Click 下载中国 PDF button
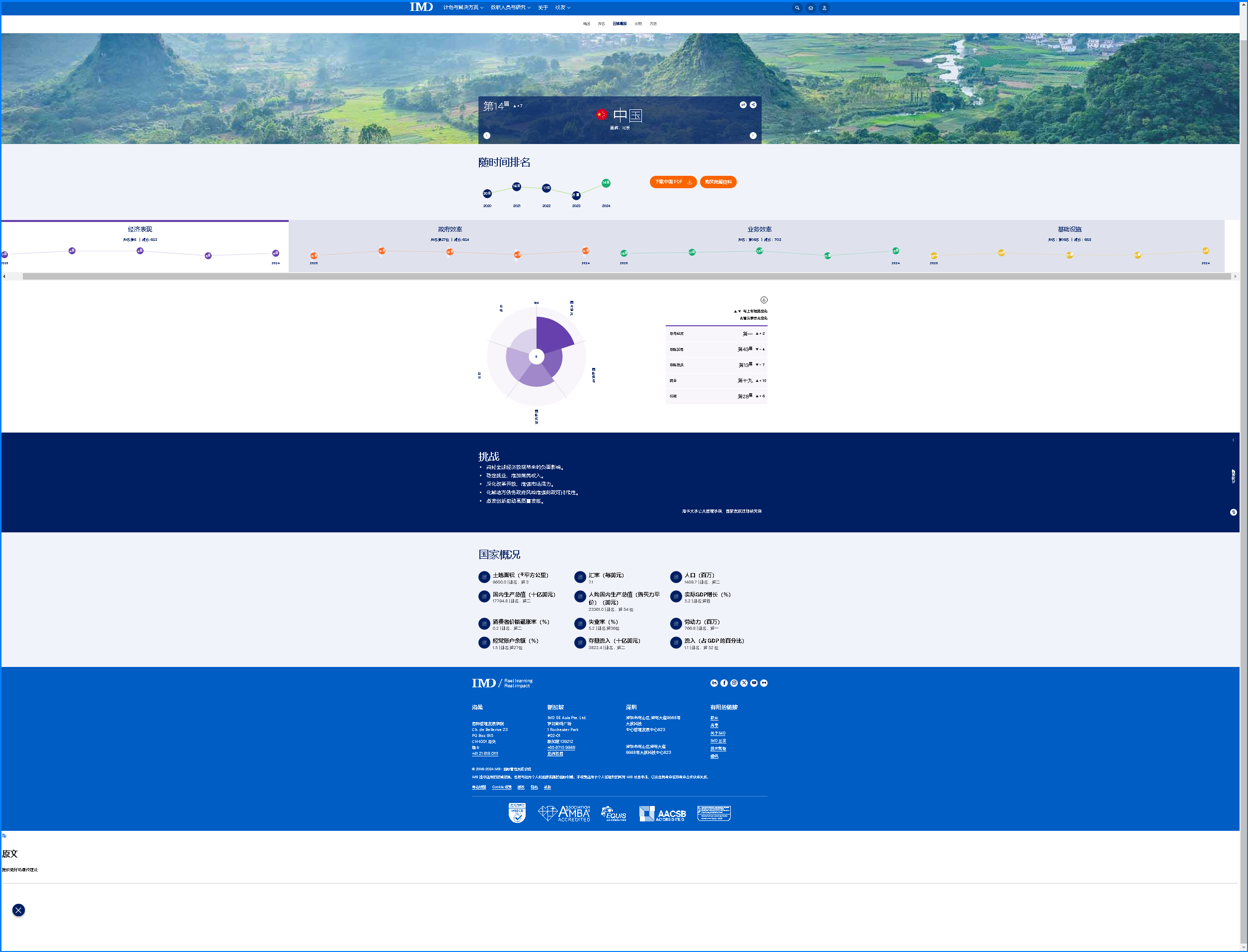This screenshot has width=1248, height=952. point(673,182)
